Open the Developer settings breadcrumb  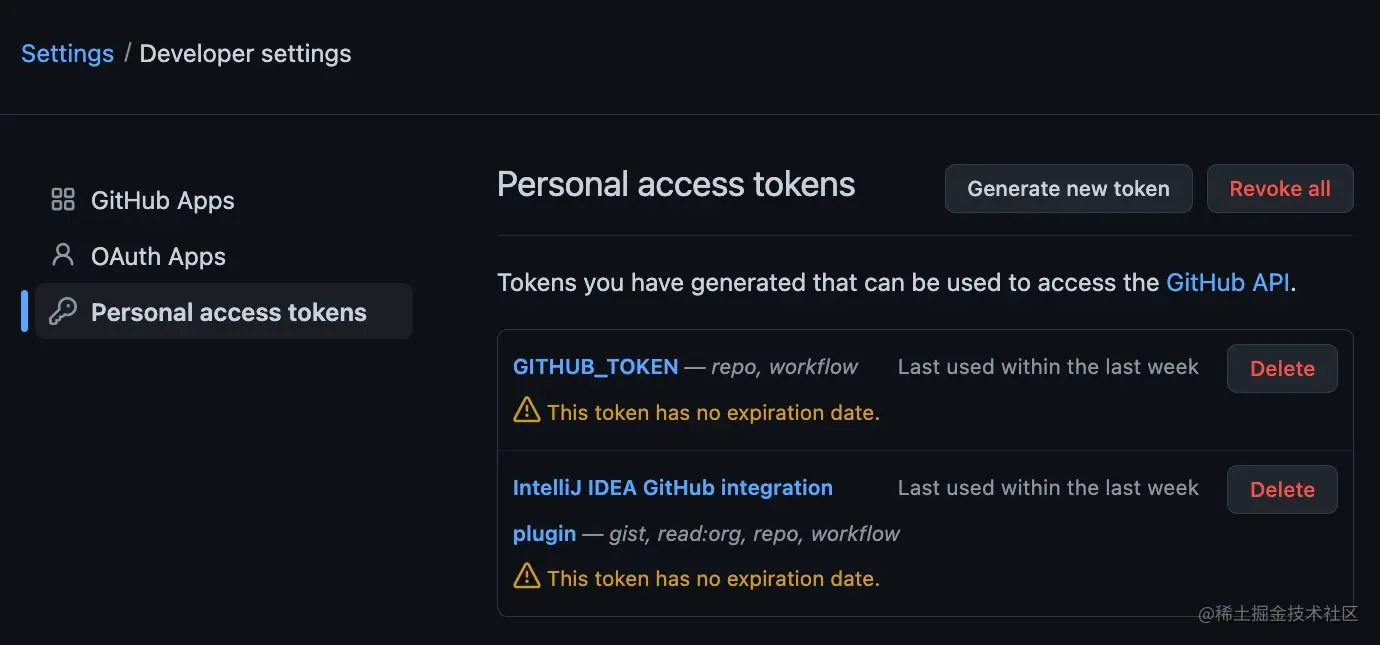click(245, 53)
